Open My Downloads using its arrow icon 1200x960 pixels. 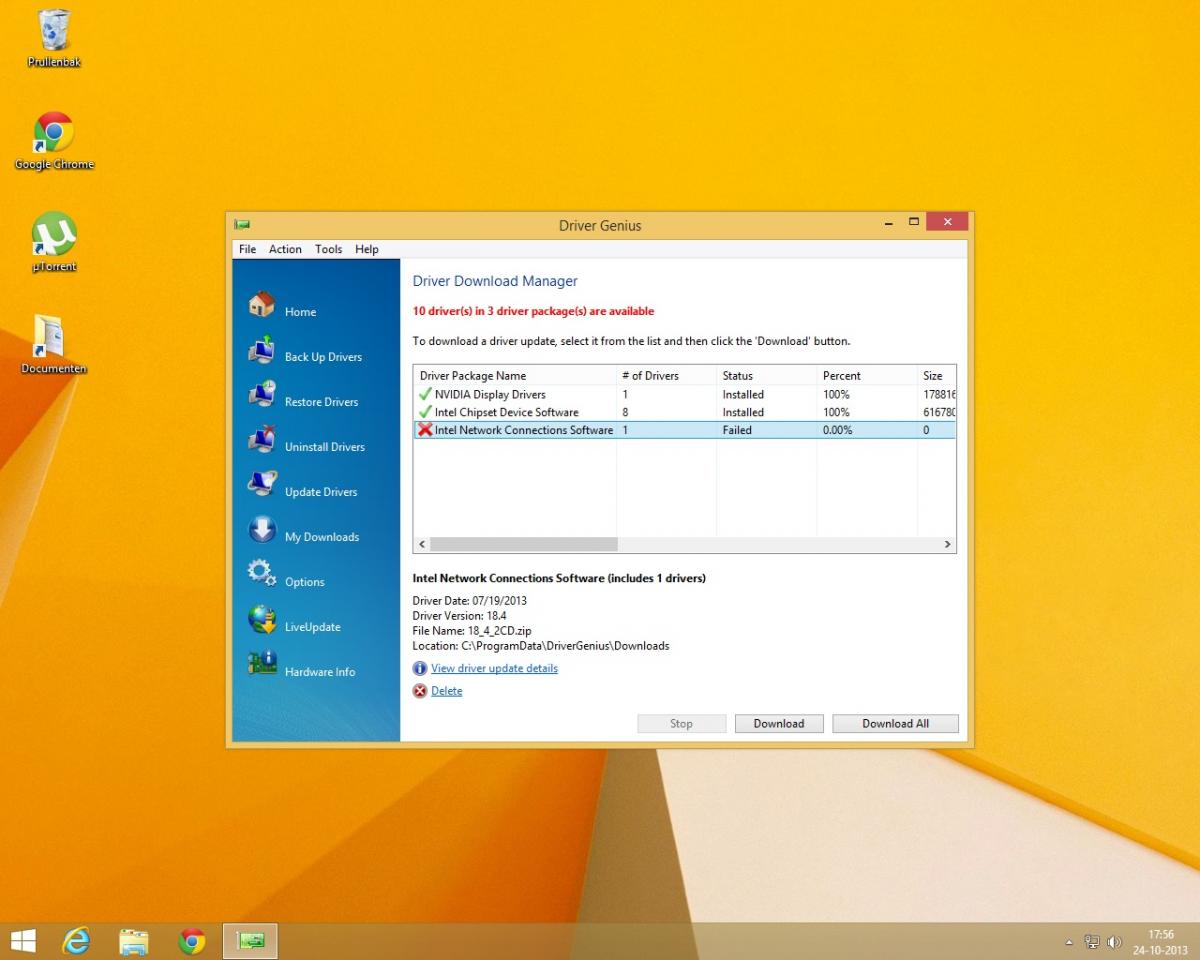[x=261, y=530]
